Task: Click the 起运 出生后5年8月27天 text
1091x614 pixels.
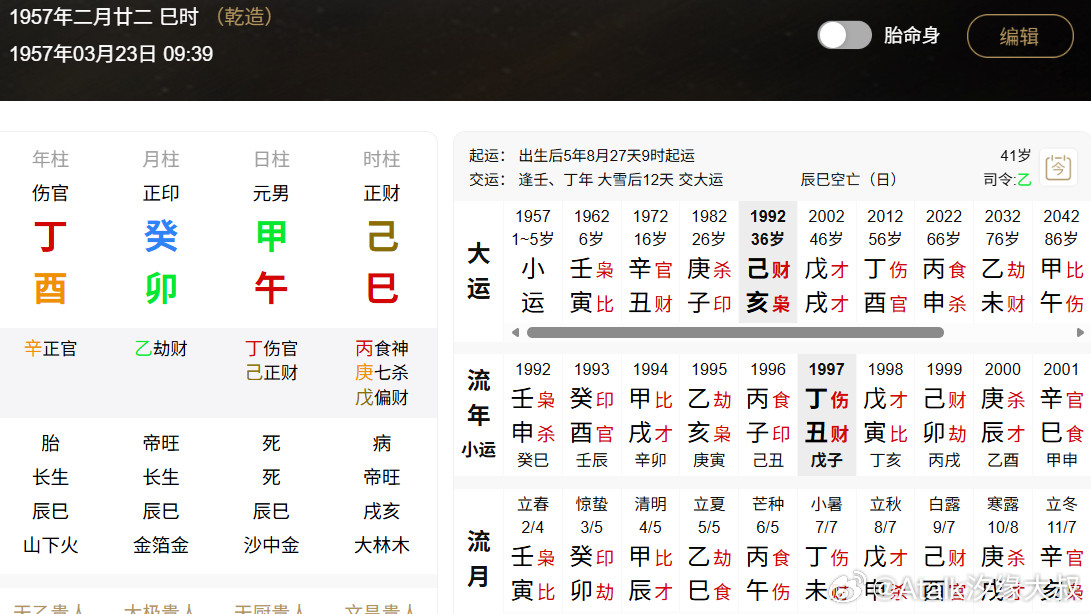Action: point(582,155)
